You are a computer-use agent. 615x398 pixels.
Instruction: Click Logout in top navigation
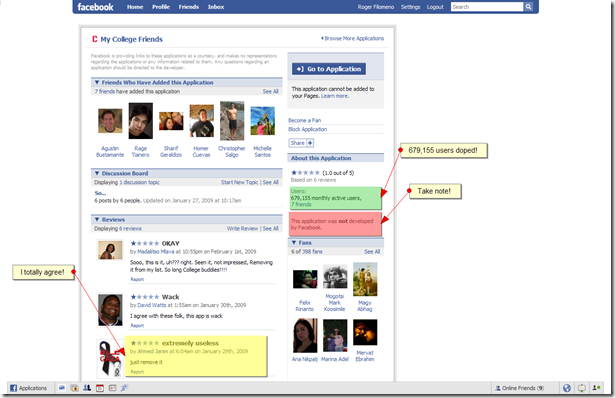pos(435,7)
